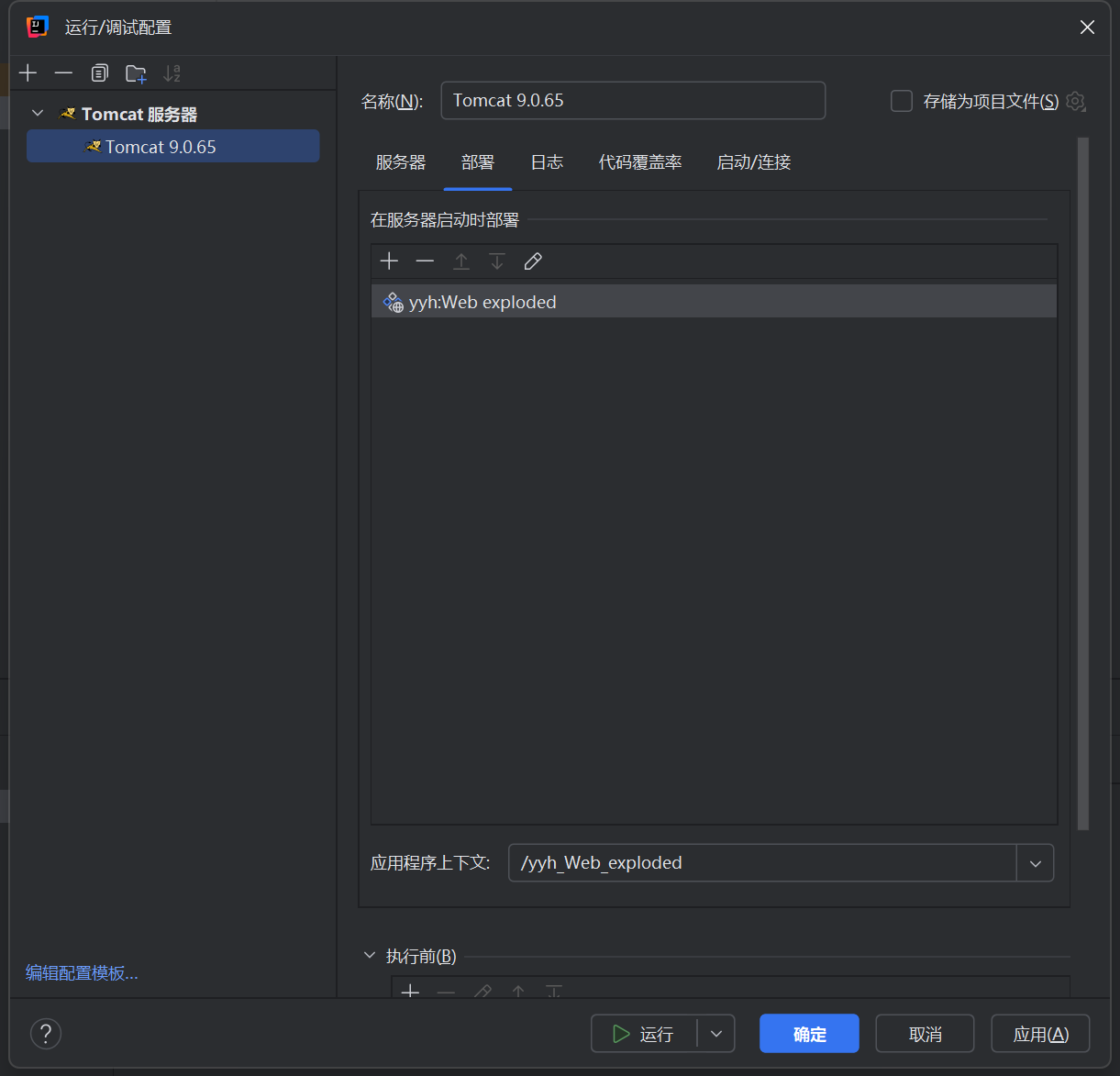This screenshot has width=1120, height=1076.
Task: Open the run options chevron next to 运行
Action: 716,1033
